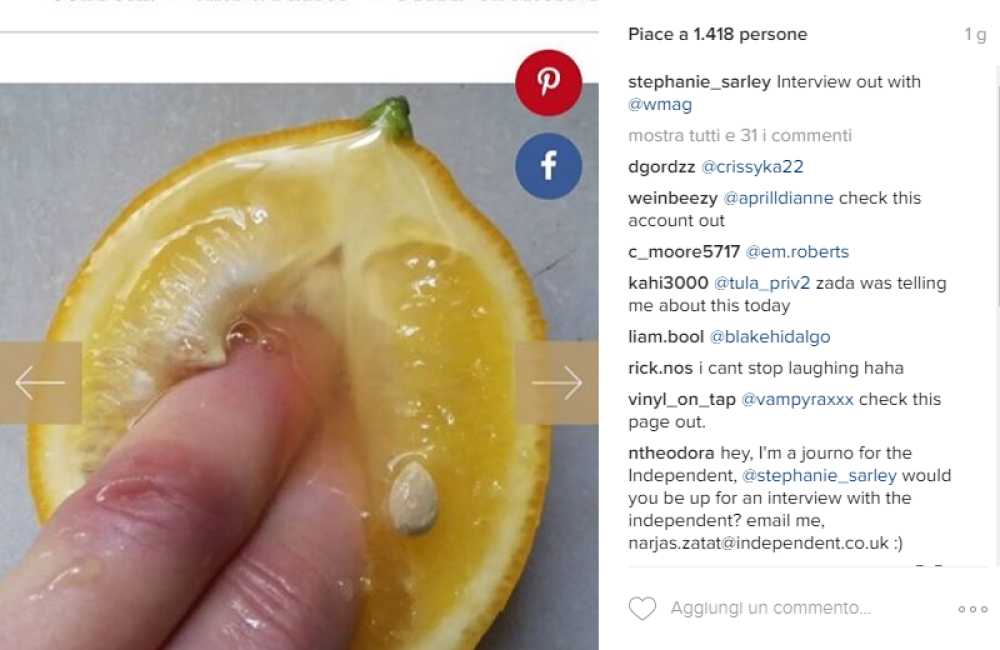Viewport: 1000px width, 650px height.
Task: Go to next image with right arrow
Action: 557,383
